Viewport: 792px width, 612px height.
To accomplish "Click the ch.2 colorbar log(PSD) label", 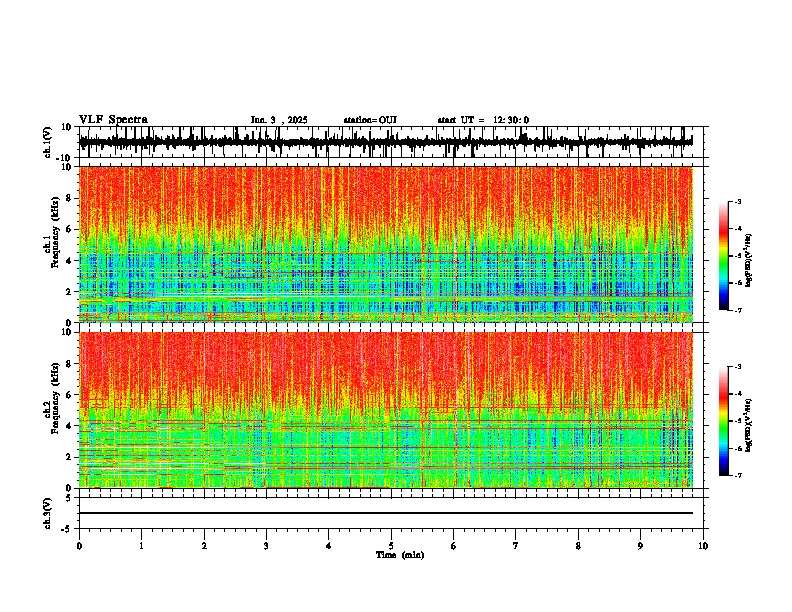I will [x=749, y=426].
